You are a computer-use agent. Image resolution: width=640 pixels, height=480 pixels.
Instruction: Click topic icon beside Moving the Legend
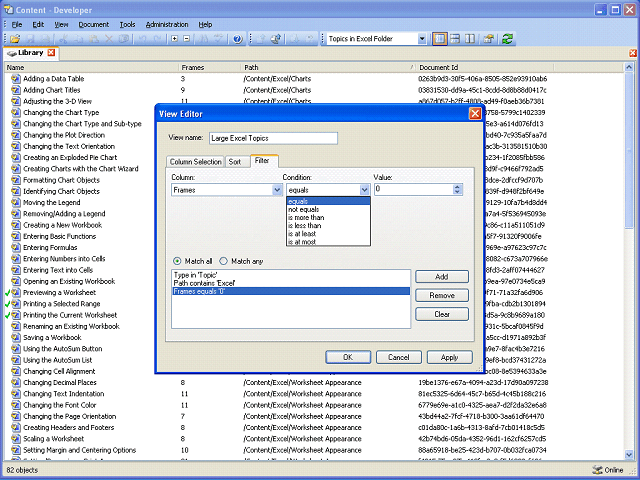[x=16, y=202]
